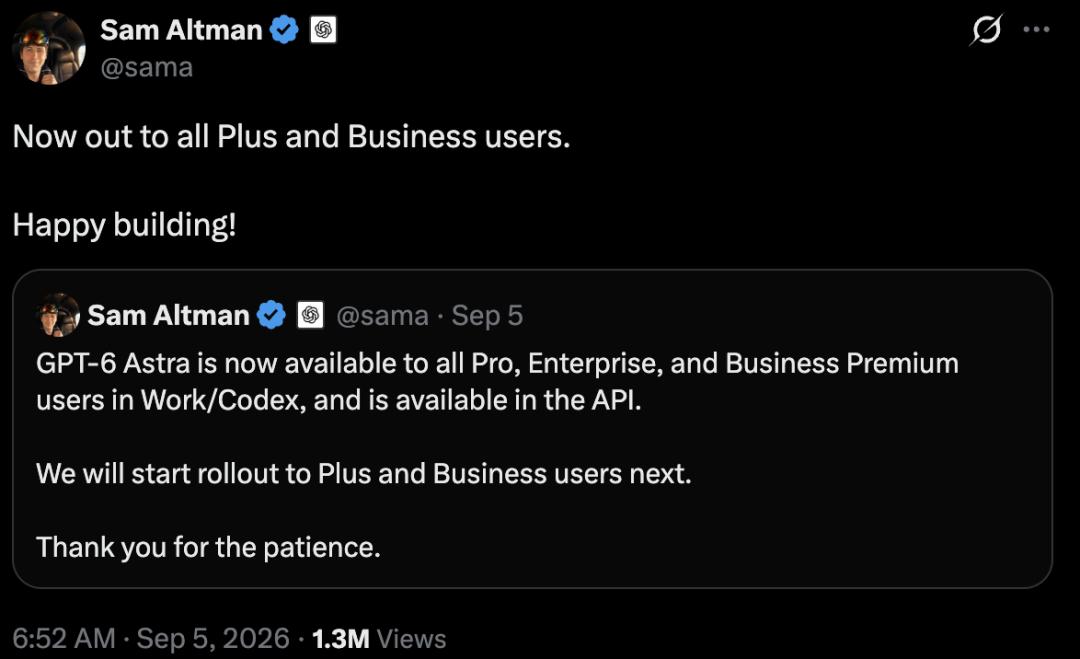Click 'Now out to all Plus and Business users' text
The width and height of the screenshot is (1080, 659).
291,136
